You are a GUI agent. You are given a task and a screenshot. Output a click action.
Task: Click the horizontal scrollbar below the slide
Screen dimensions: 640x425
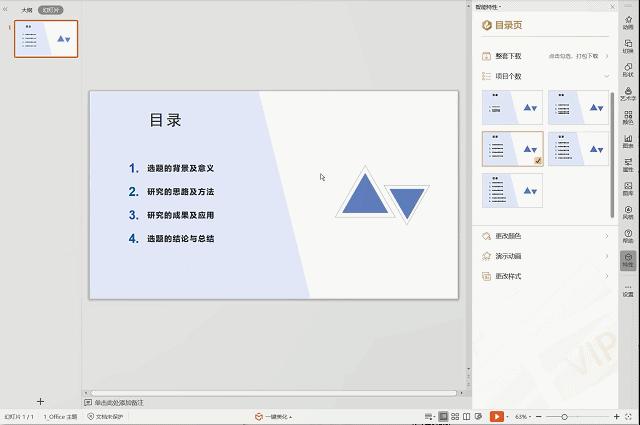point(273,393)
